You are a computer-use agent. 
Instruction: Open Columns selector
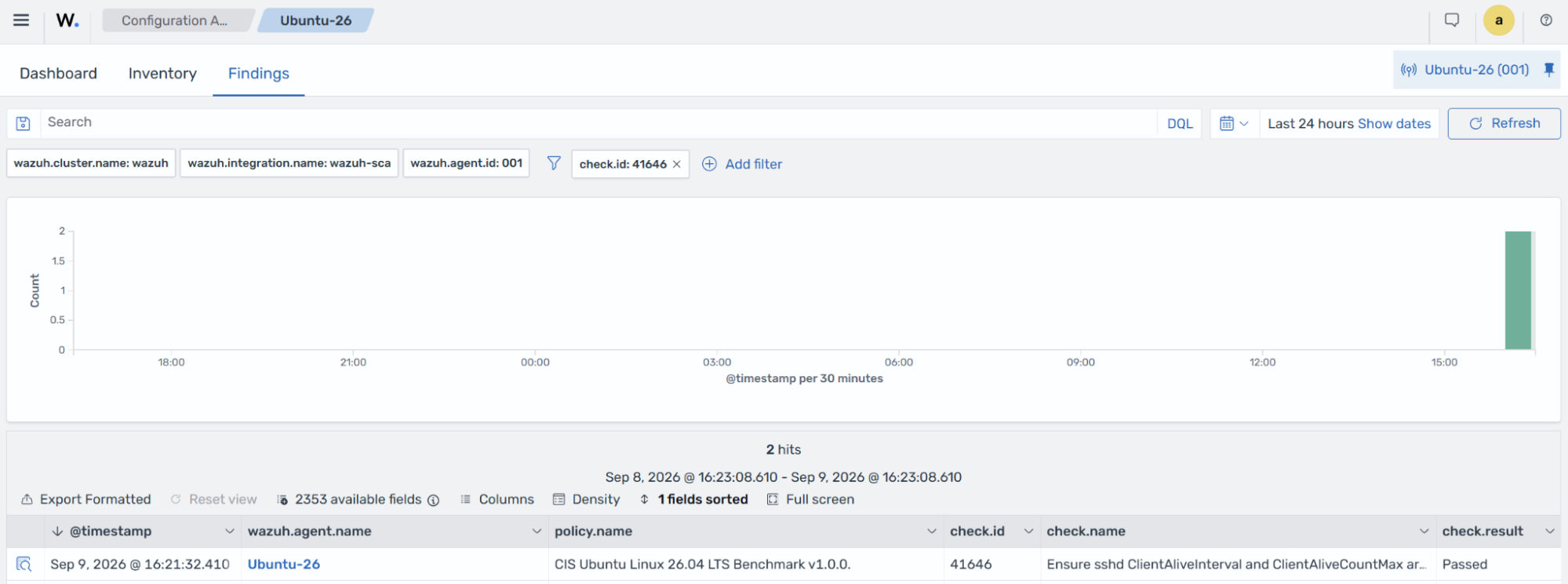click(x=497, y=499)
